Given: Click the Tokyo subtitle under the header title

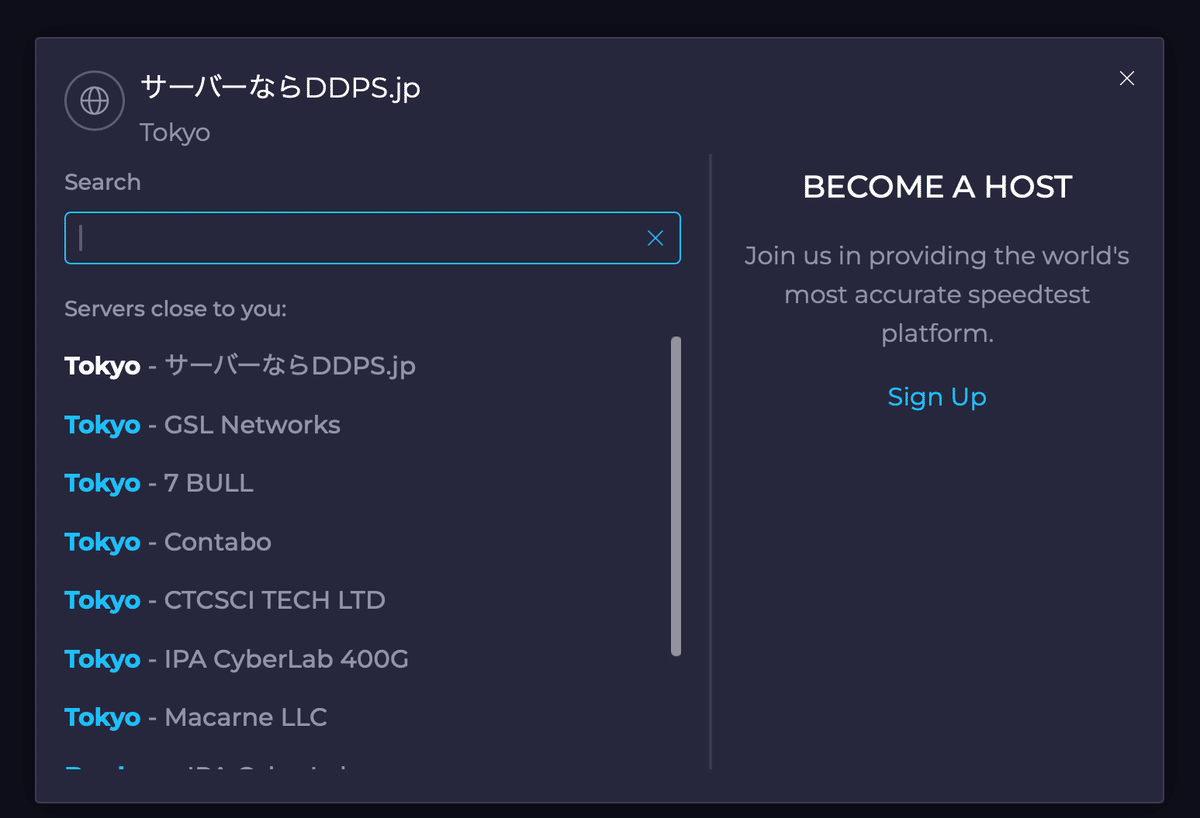Looking at the screenshot, I should click(x=175, y=132).
